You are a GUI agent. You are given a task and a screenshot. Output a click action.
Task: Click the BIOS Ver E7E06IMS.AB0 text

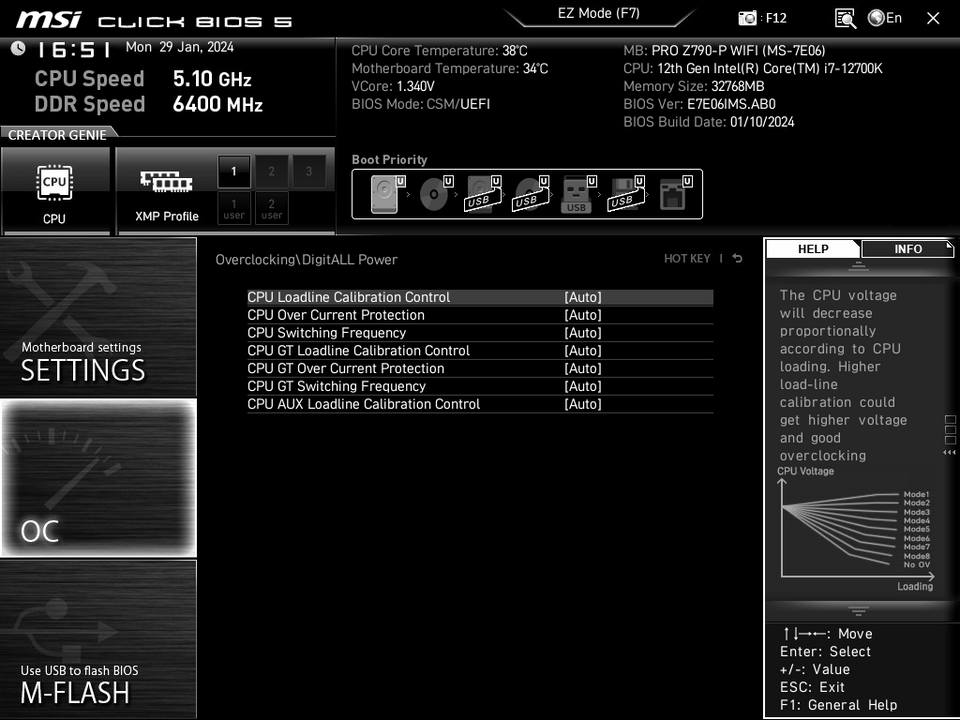click(699, 103)
